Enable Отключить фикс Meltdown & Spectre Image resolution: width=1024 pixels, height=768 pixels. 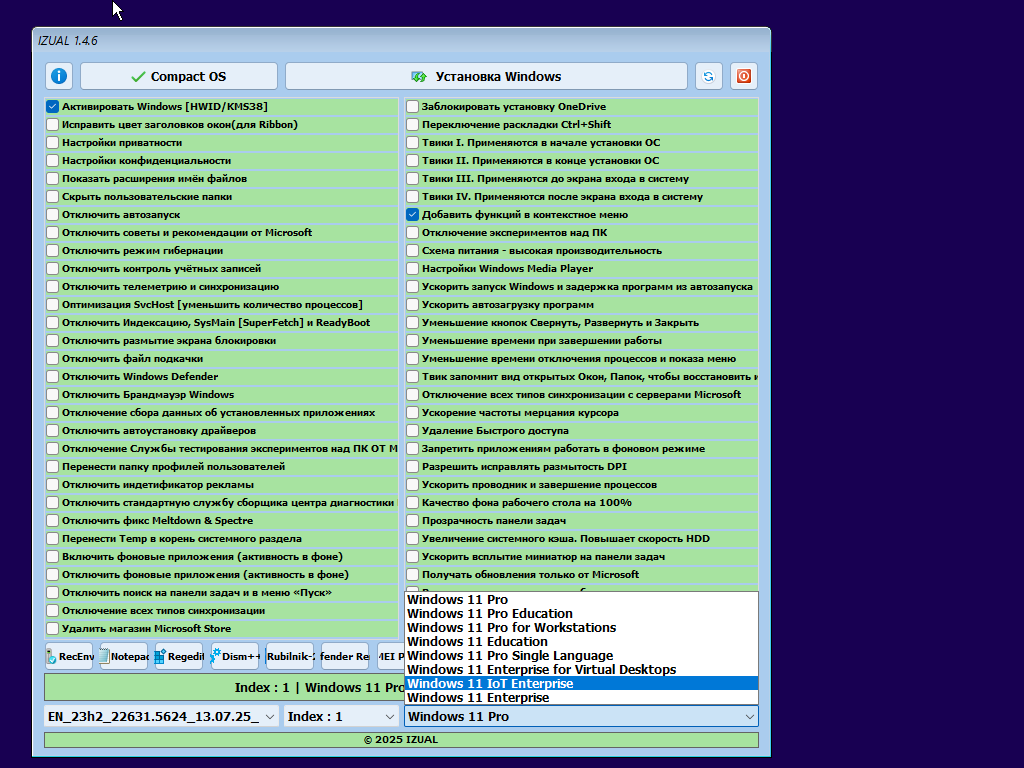(x=53, y=520)
